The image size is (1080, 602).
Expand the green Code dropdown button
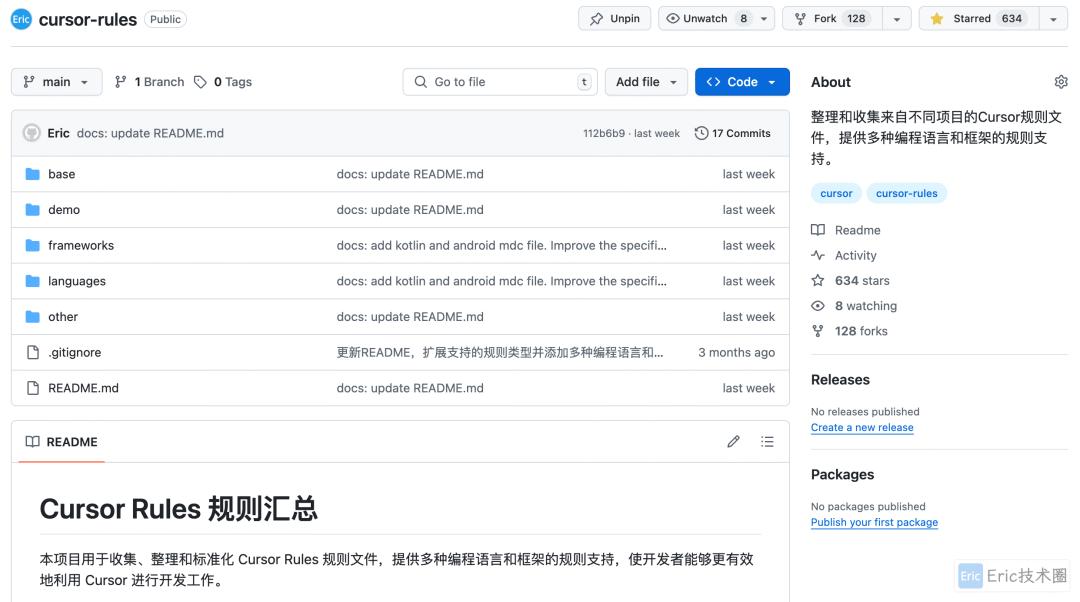click(742, 82)
